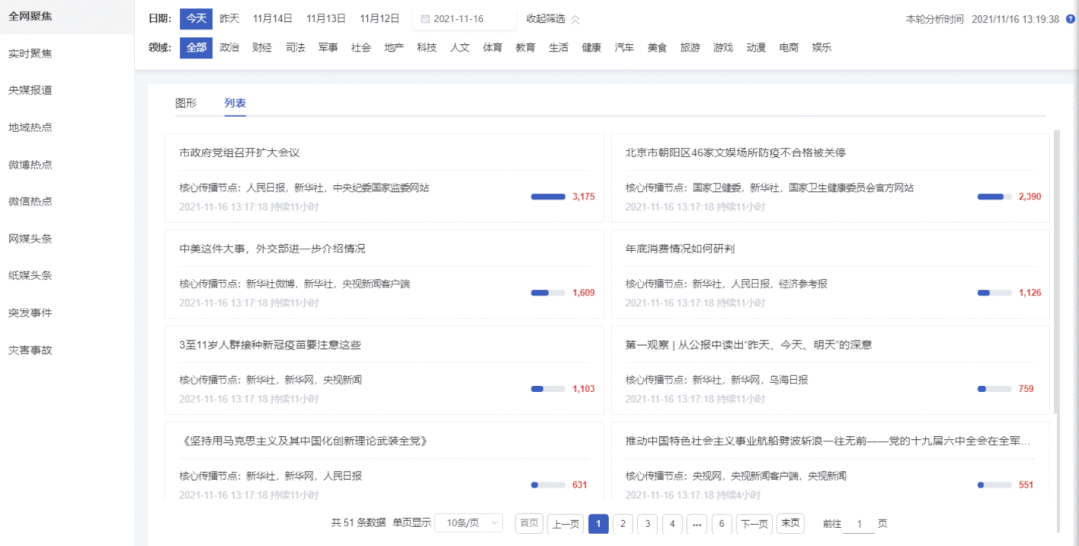Select the 昨天 date filter
Screen dimensions: 1079x546
230,19
